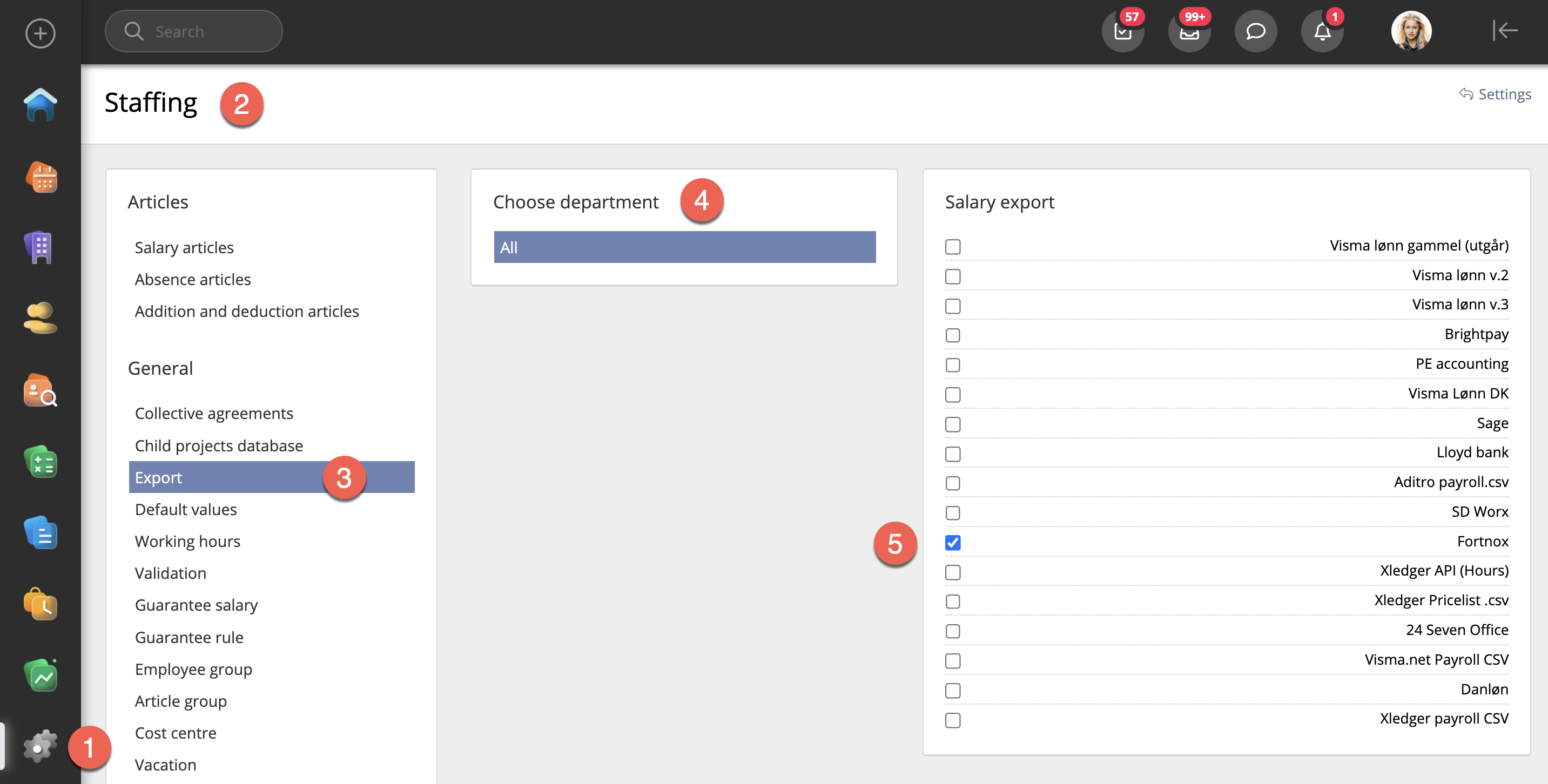Image resolution: width=1548 pixels, height=784 pixels.
Task: Open the purple building sidebar icon
Action: [x=39, y=247]
